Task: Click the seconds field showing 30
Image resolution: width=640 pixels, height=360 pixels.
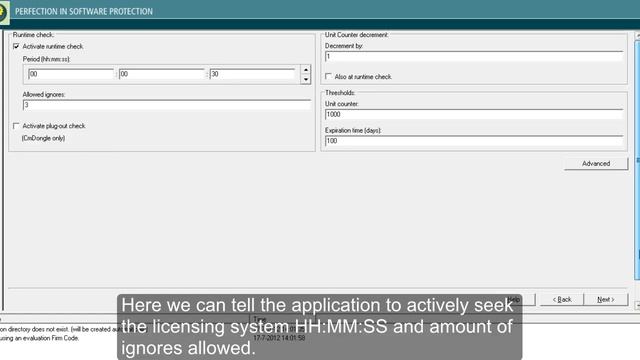Action: tap(252, 74)
